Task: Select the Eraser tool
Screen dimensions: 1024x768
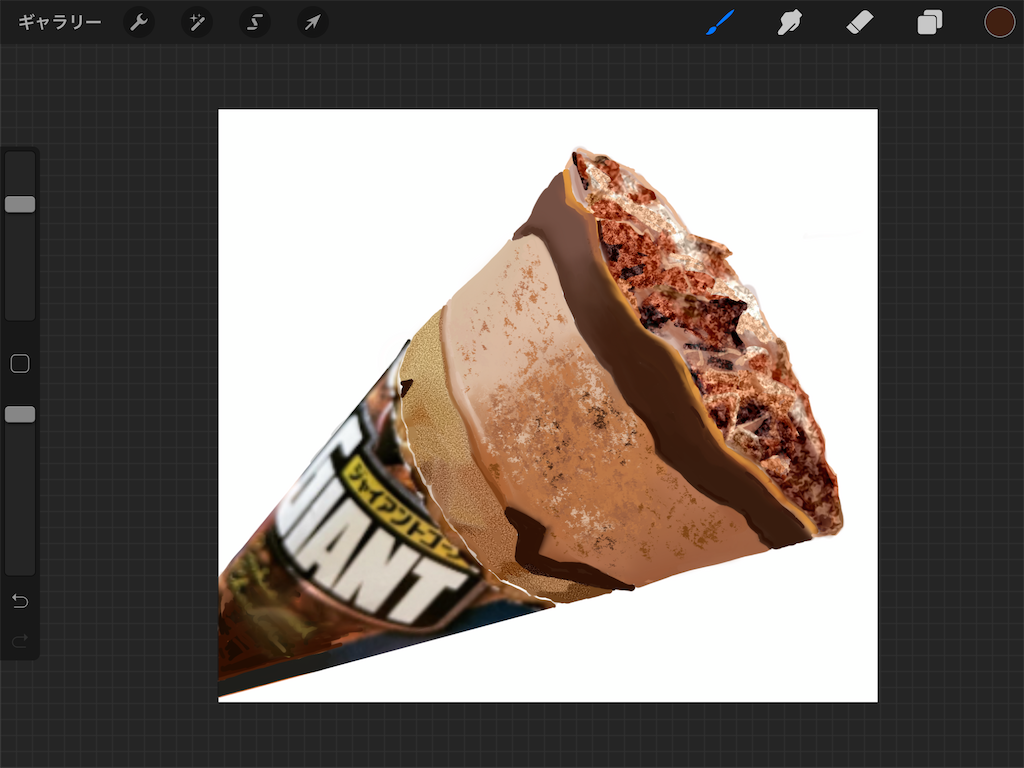Action: tap(859, 22)
